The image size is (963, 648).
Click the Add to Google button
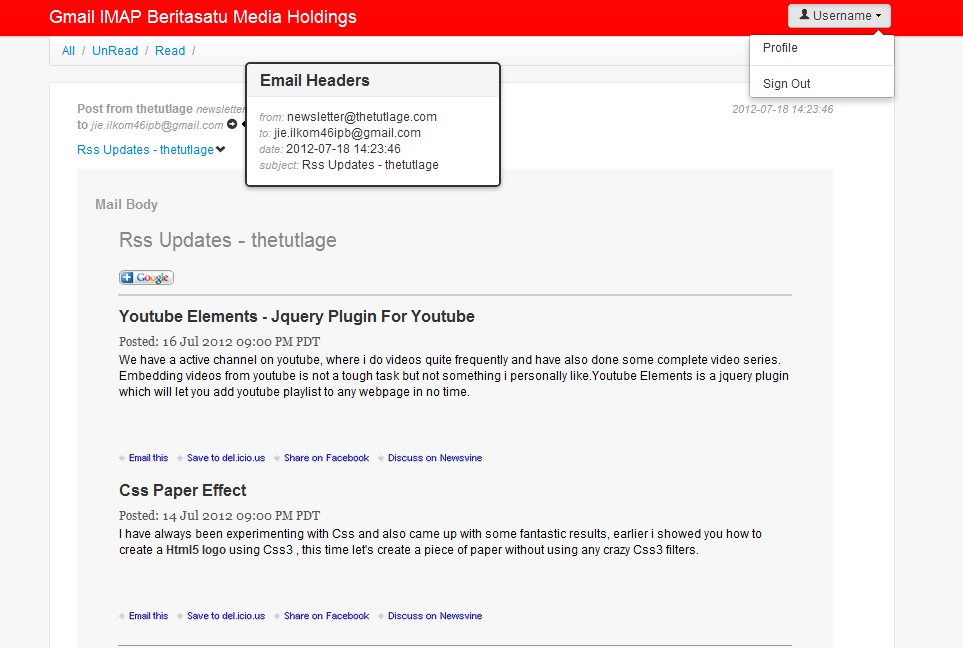tap(146, 278)
